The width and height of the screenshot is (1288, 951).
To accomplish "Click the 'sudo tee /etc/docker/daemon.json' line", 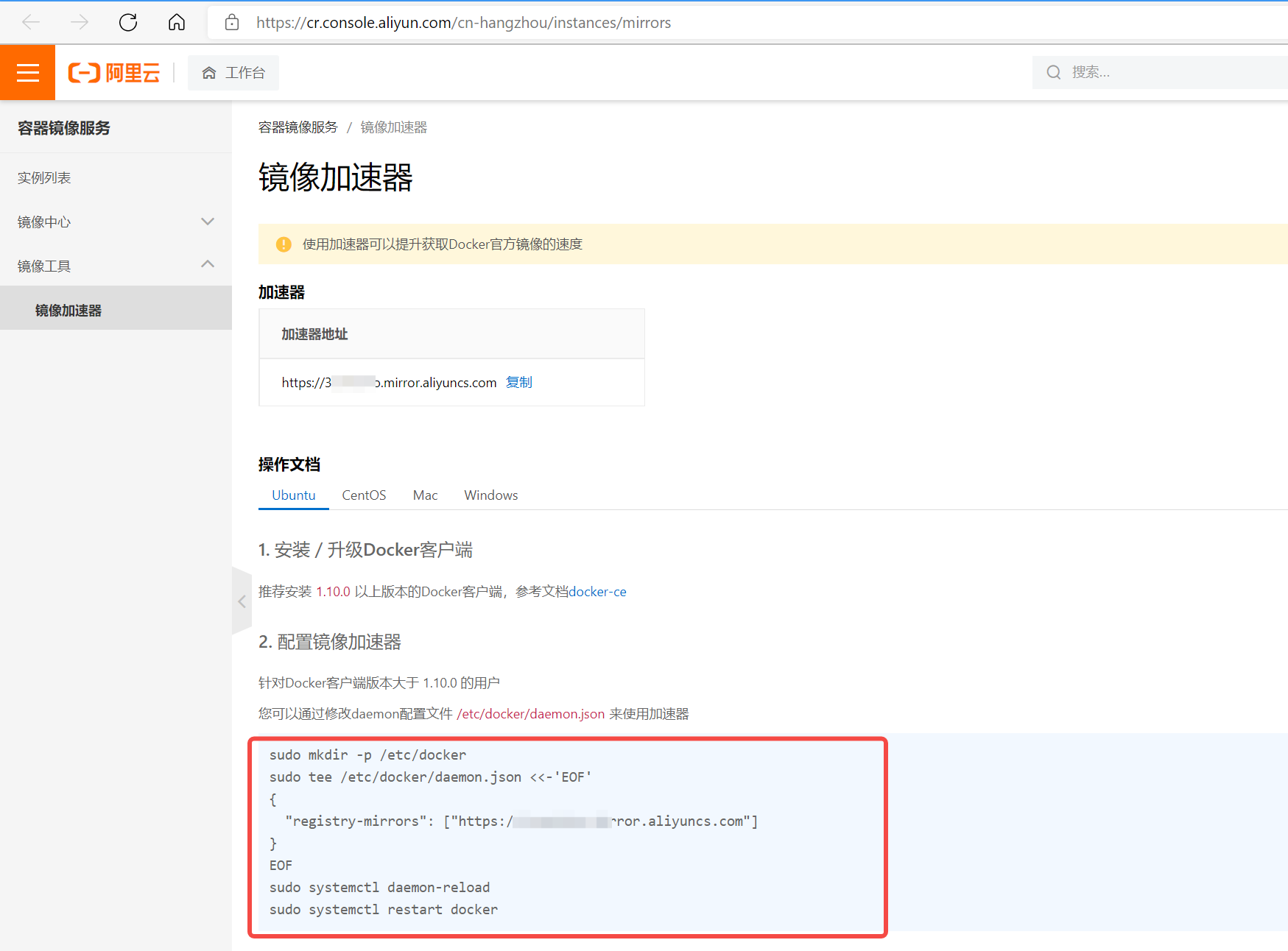I will 430,777.
